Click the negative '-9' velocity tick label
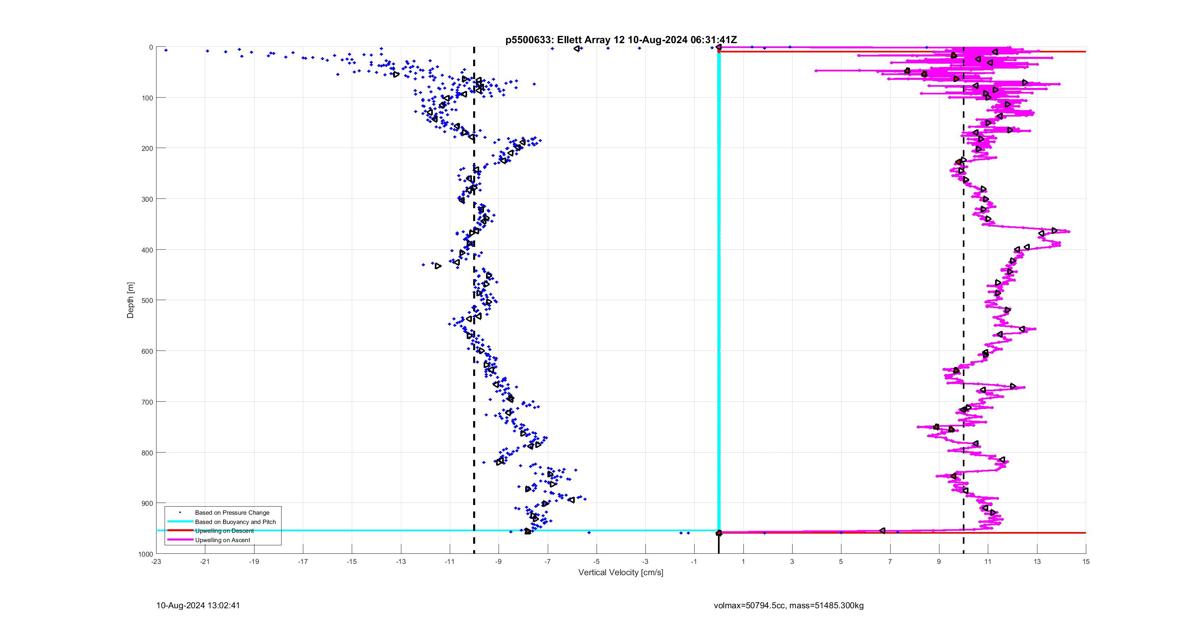Image resolution: width=1200 pixels, height=622 pixels. pos(499,562)
